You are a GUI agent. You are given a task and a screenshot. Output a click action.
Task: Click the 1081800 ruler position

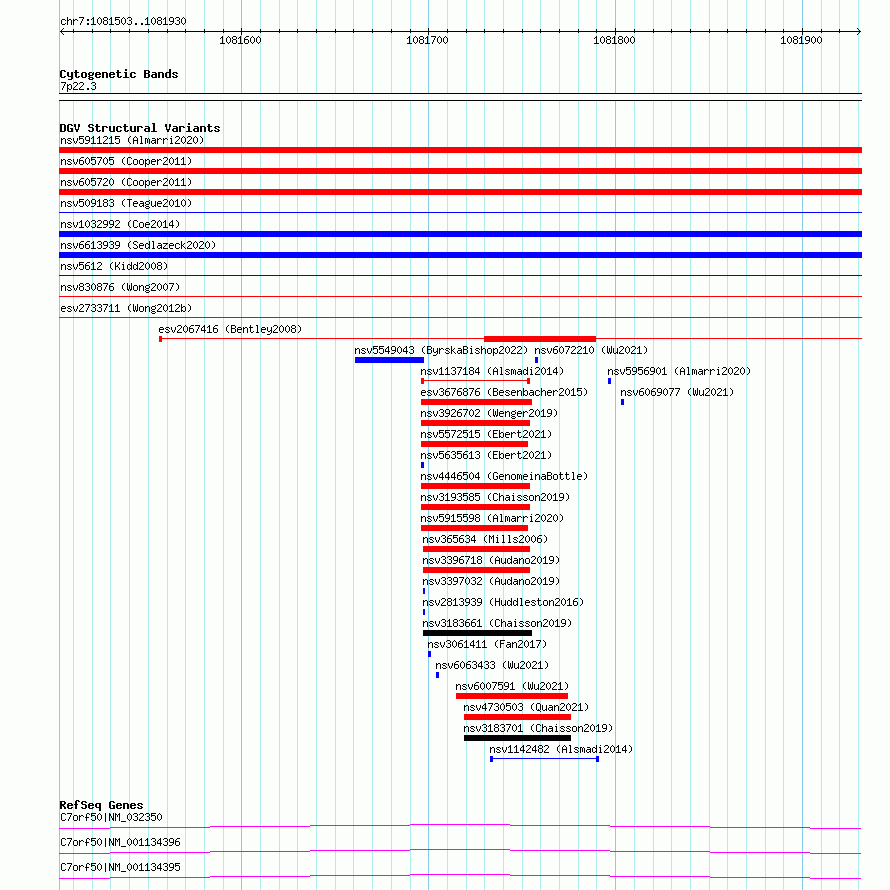(614, 40)
